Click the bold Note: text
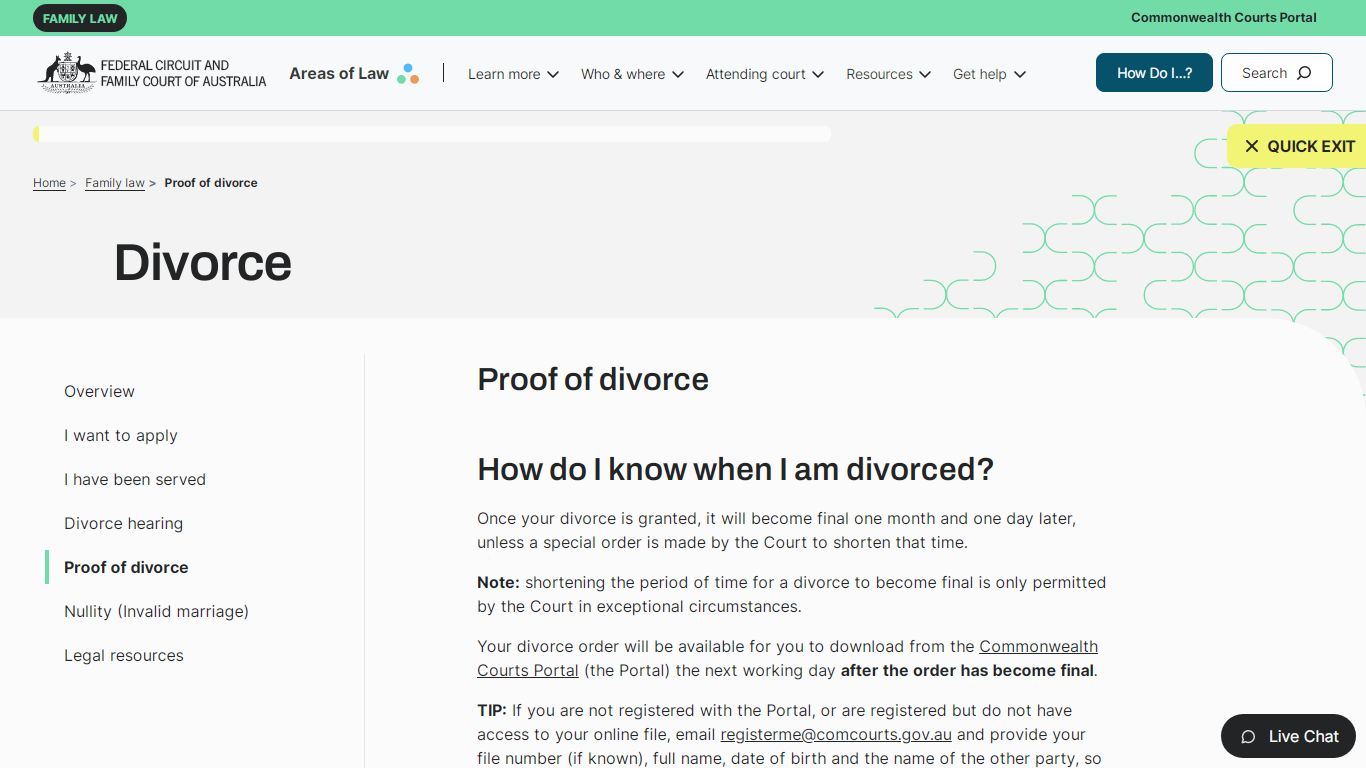The image size is (1366, 768). click(498, 582)
